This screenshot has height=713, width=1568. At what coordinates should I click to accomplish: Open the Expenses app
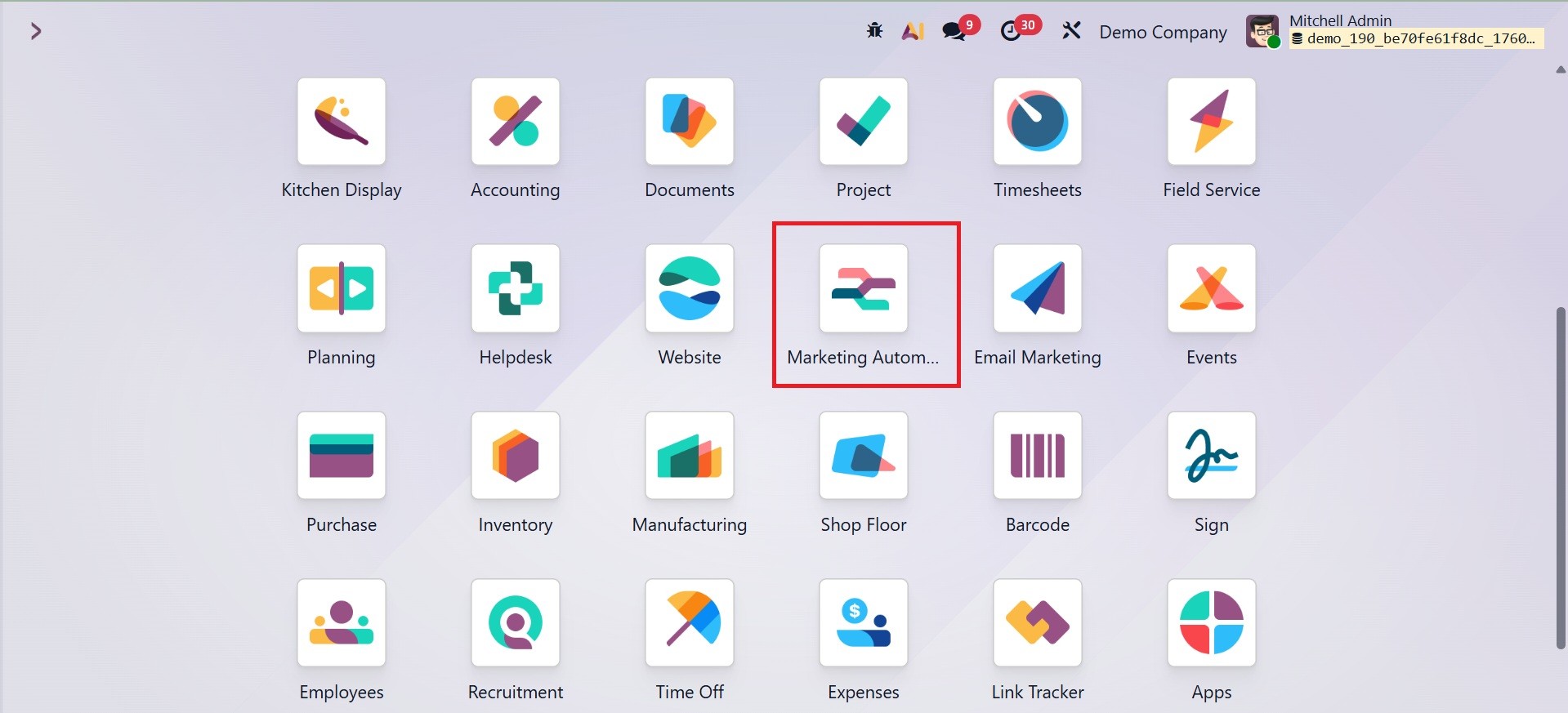pos(864,623)
